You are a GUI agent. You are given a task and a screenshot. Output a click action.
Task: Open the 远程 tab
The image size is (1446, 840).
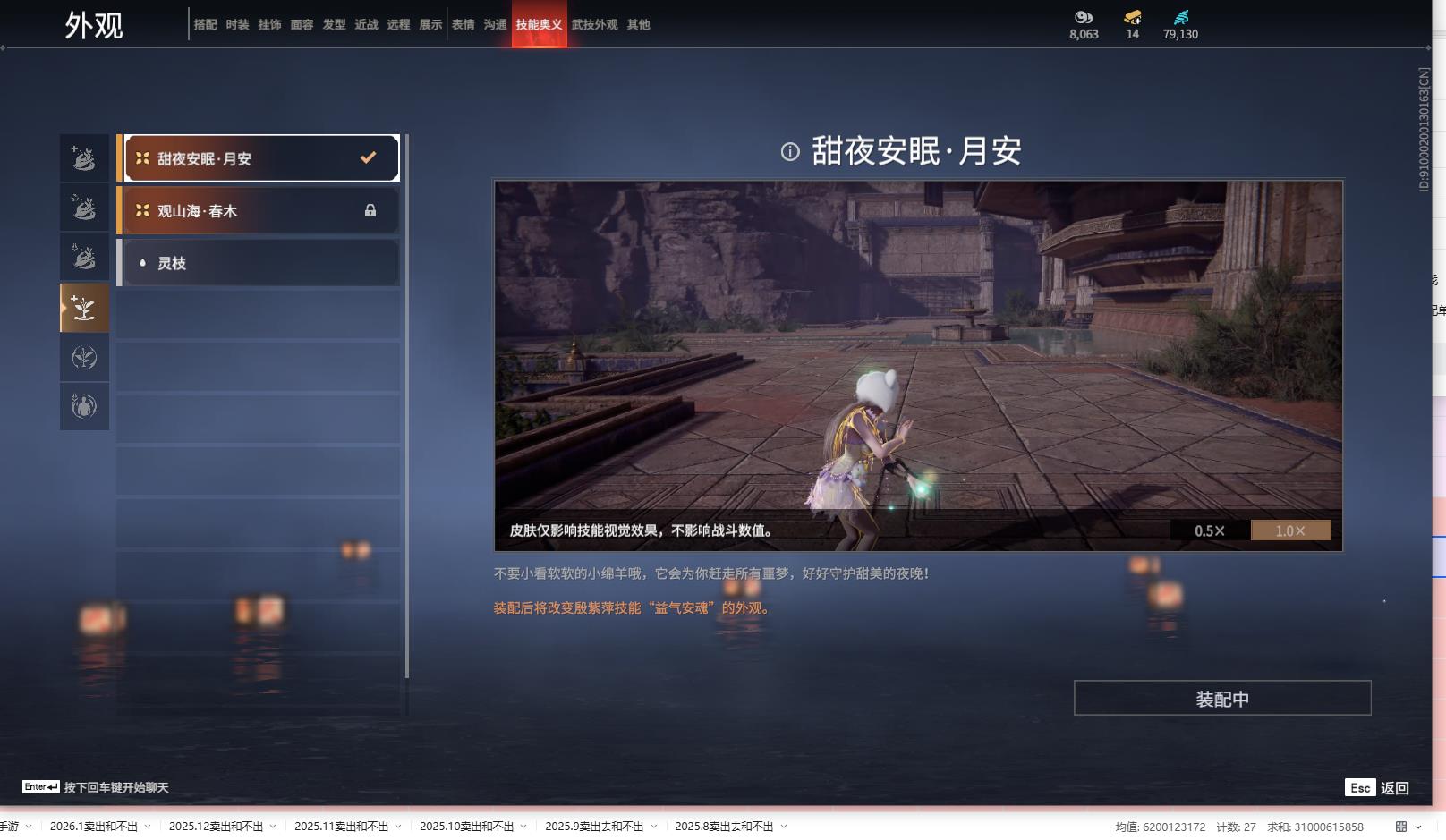pos(399,25)
